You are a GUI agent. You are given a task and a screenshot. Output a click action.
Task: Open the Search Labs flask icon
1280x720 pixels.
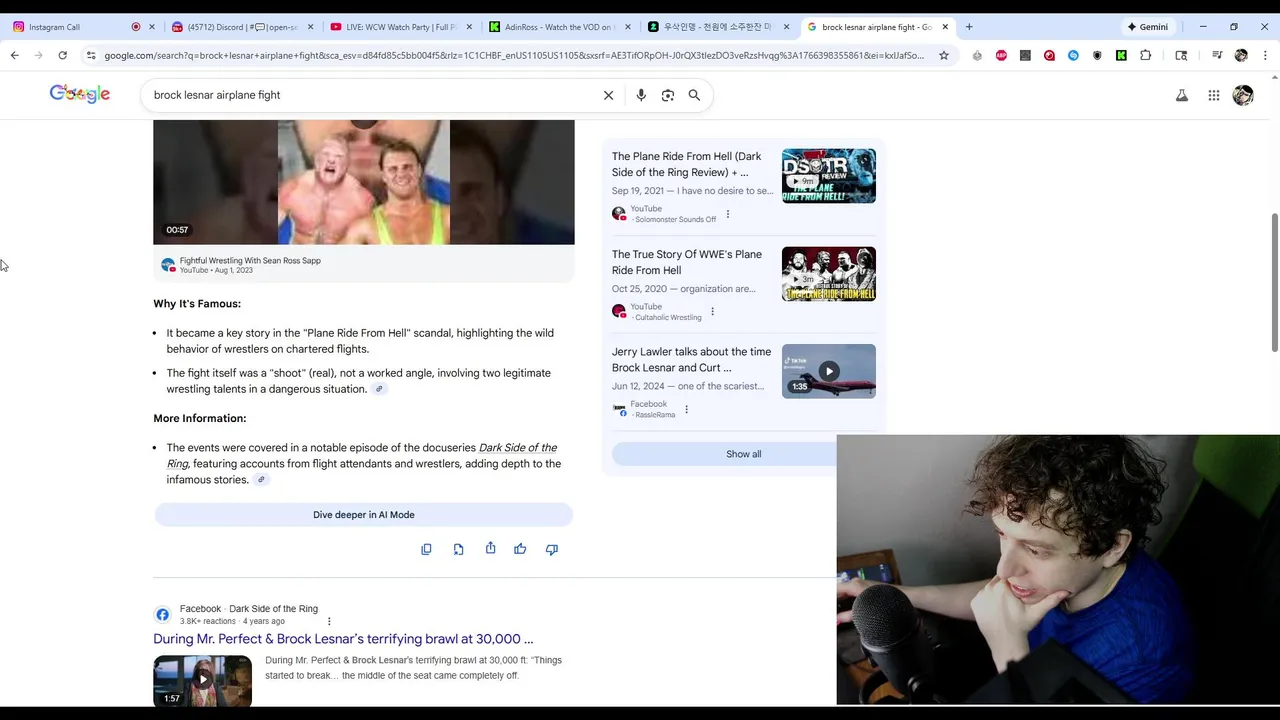click(x=1182, y=95)
